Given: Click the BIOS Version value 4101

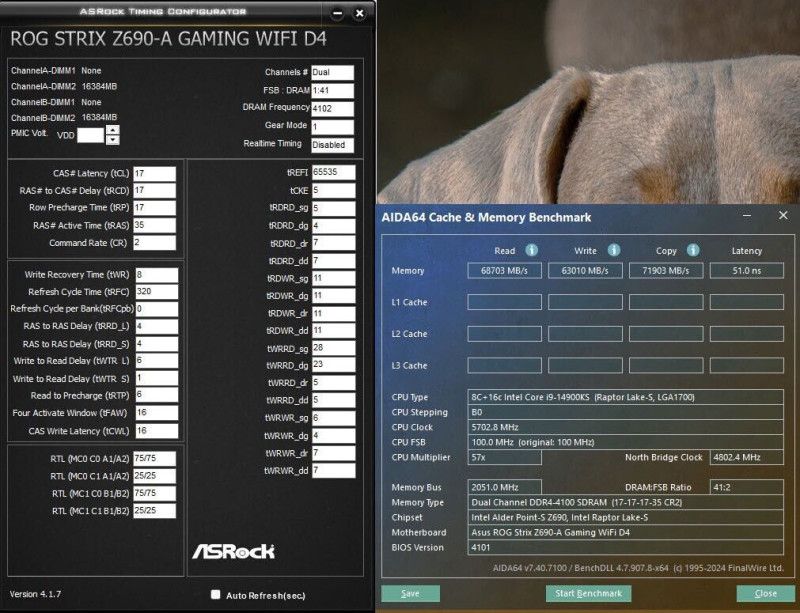Looking at the screenshot, I should click(626, 548).
